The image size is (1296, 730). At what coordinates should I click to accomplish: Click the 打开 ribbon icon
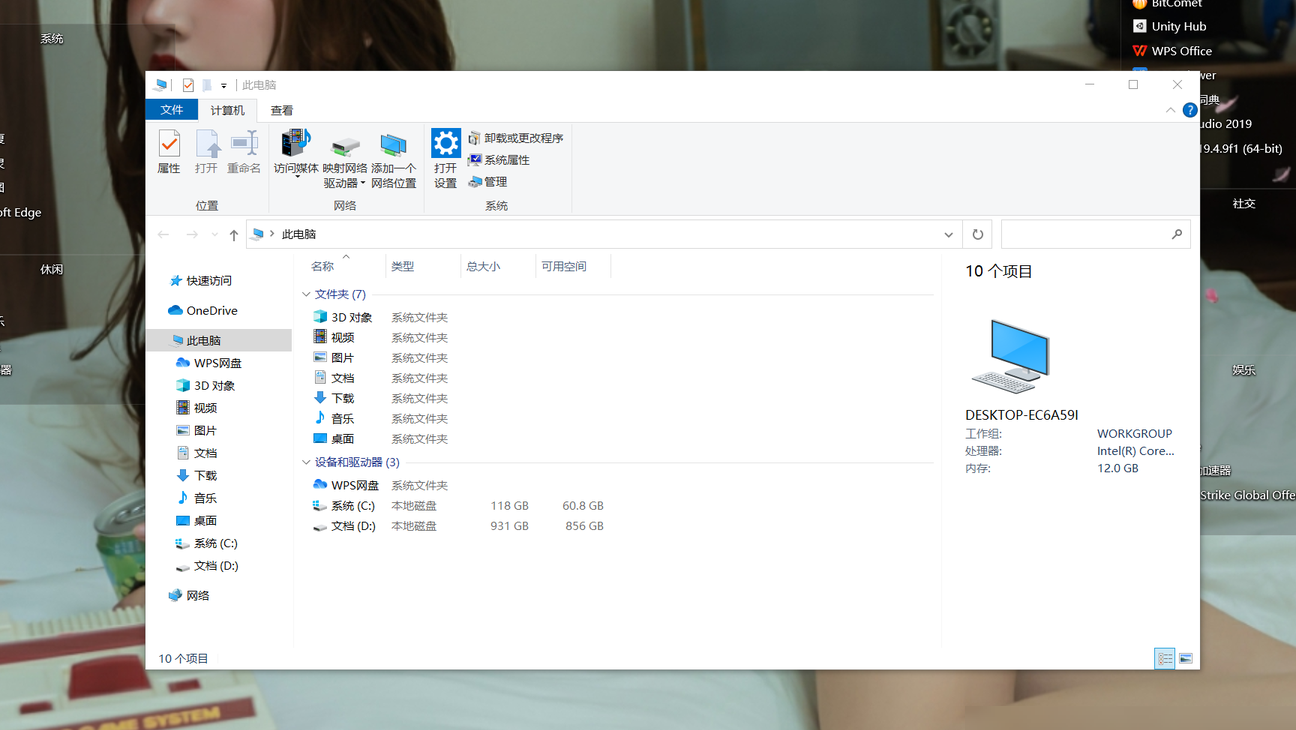tap(206, 153)
